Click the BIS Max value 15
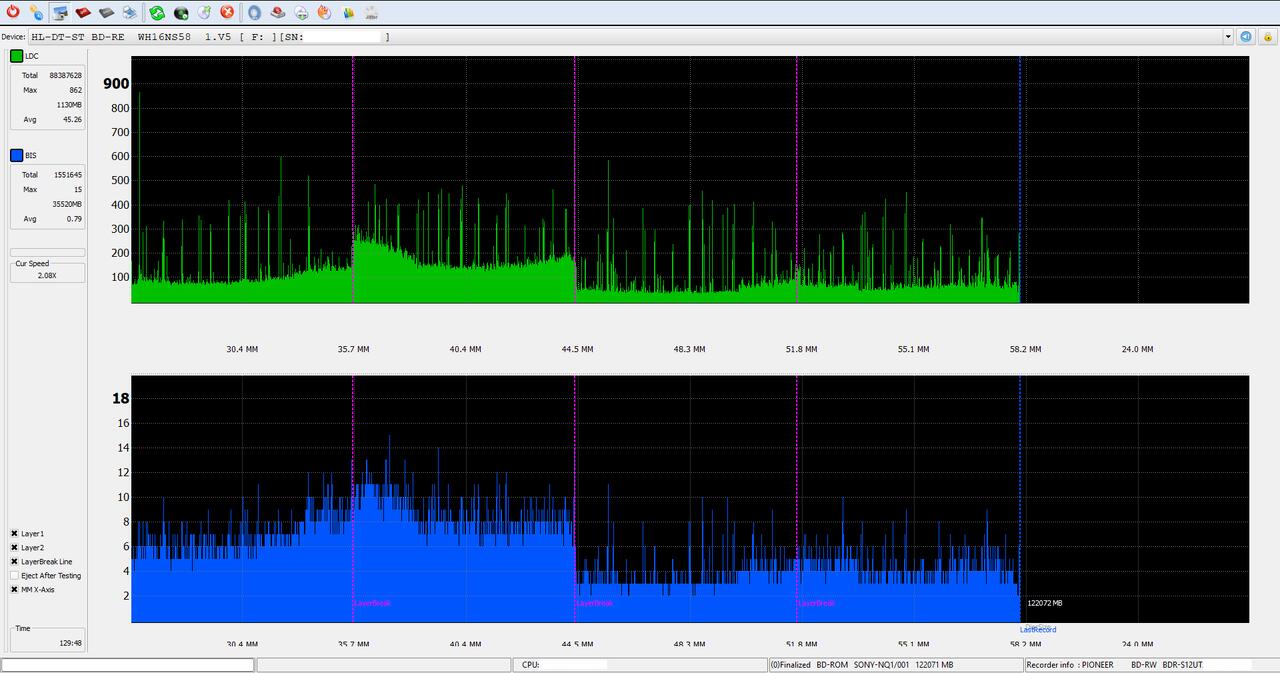The height and width of the screenshot is (673, 1280). pos(78,189)
